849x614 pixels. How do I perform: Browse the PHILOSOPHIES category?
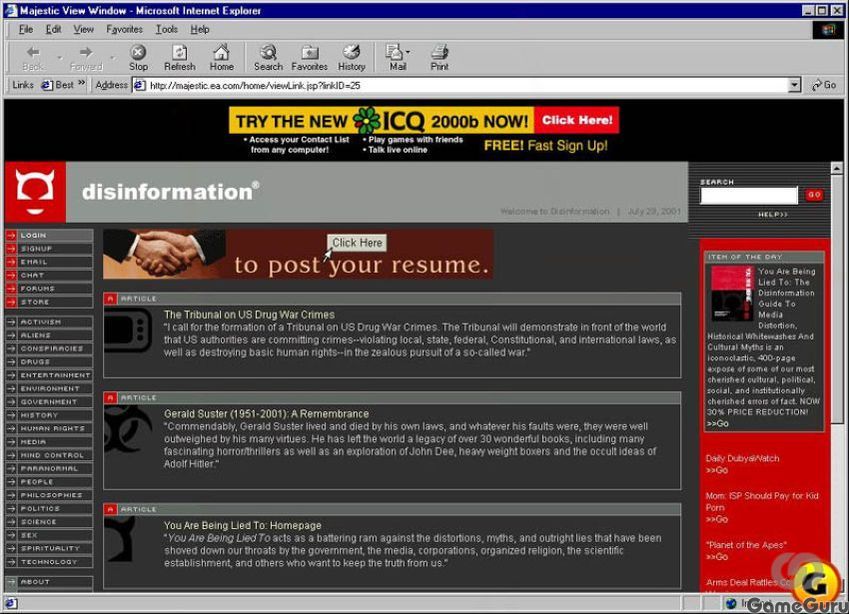(49, 495)
